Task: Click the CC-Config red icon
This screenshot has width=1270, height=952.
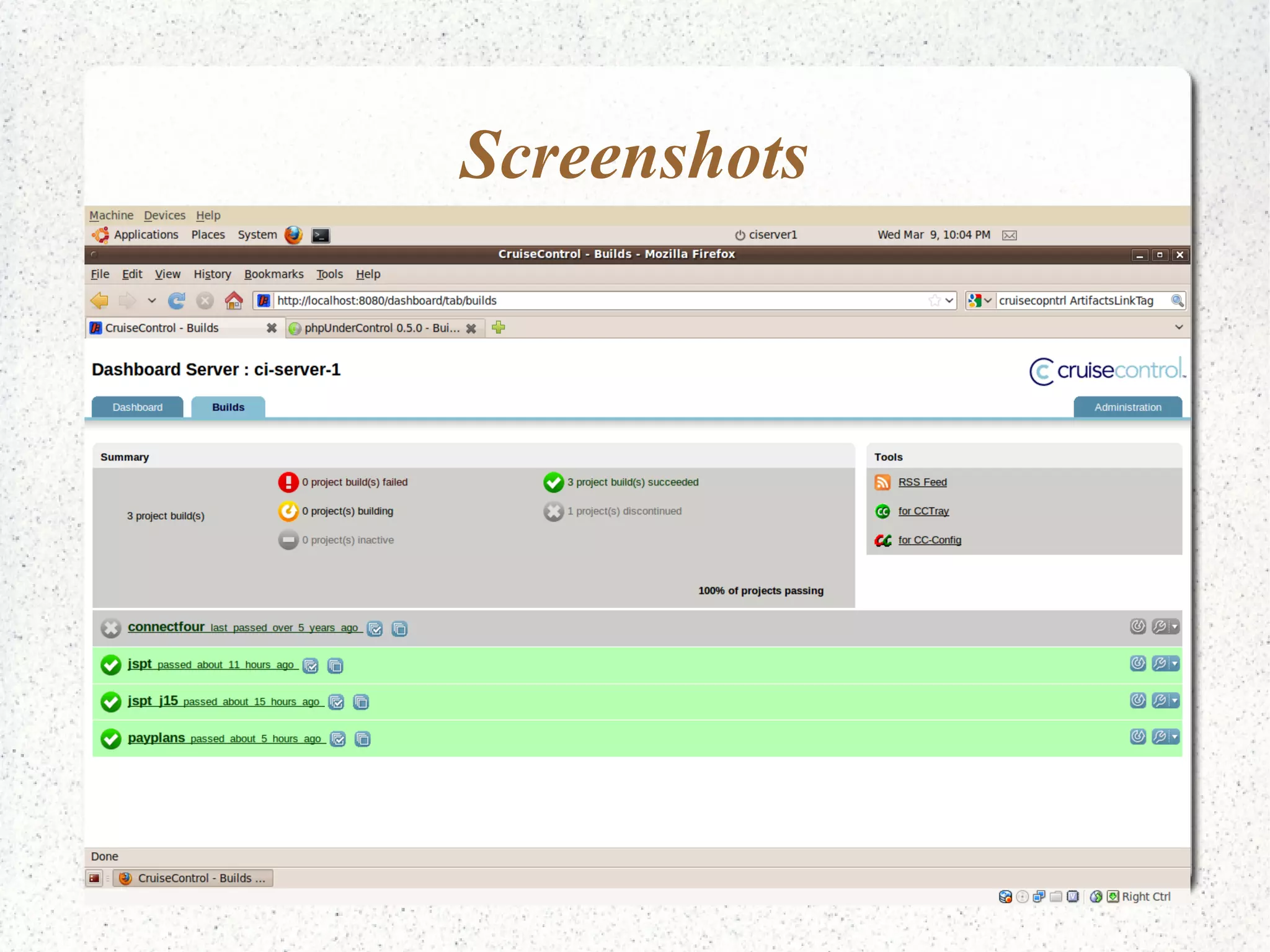Action: 883,541
